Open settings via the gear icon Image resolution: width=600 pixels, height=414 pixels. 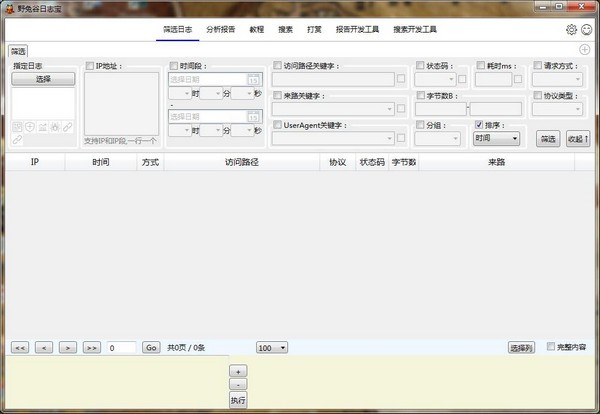pyautogui.click(x=571, y=29)
